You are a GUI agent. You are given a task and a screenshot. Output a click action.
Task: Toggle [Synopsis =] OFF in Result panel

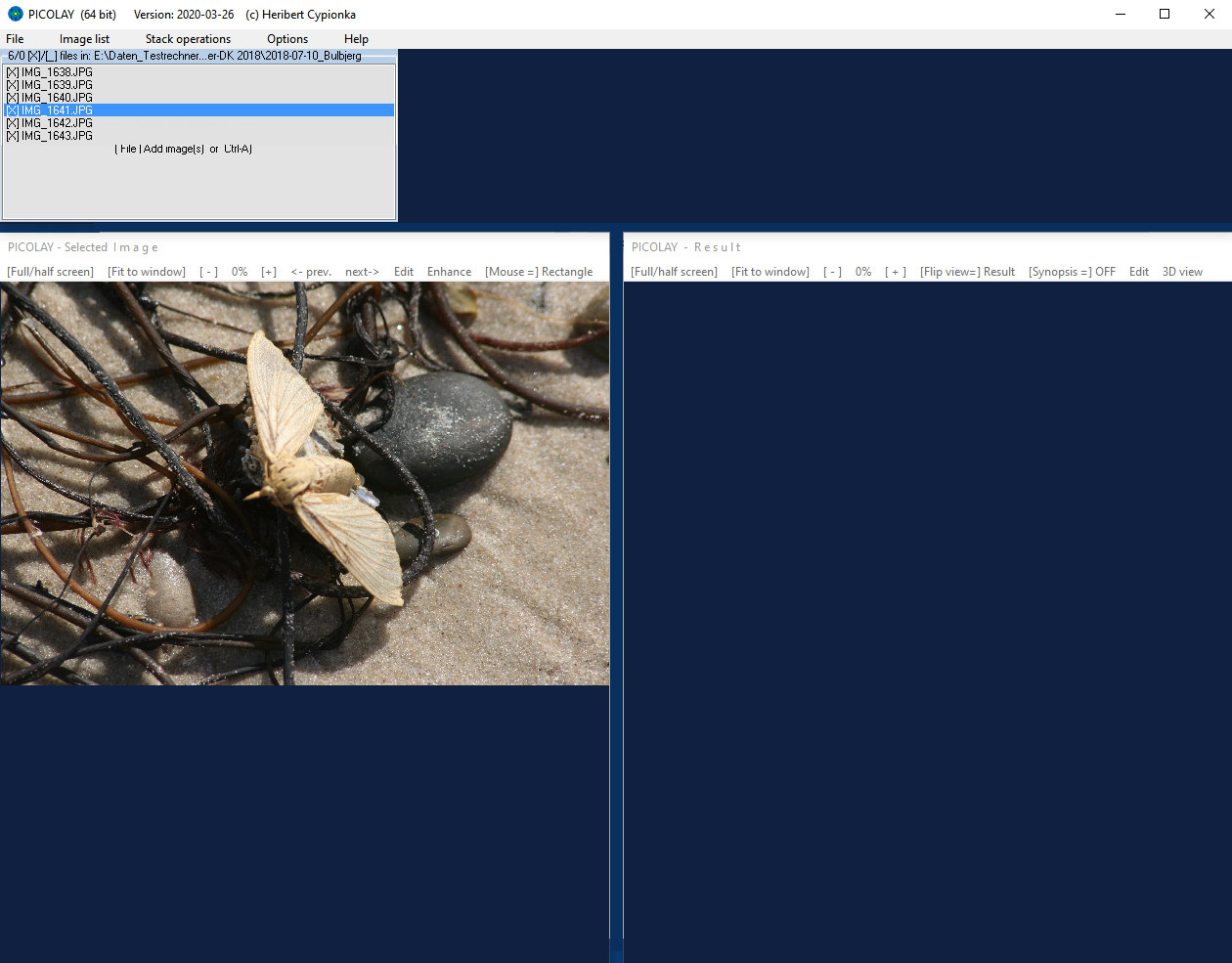click(1072, 272)
